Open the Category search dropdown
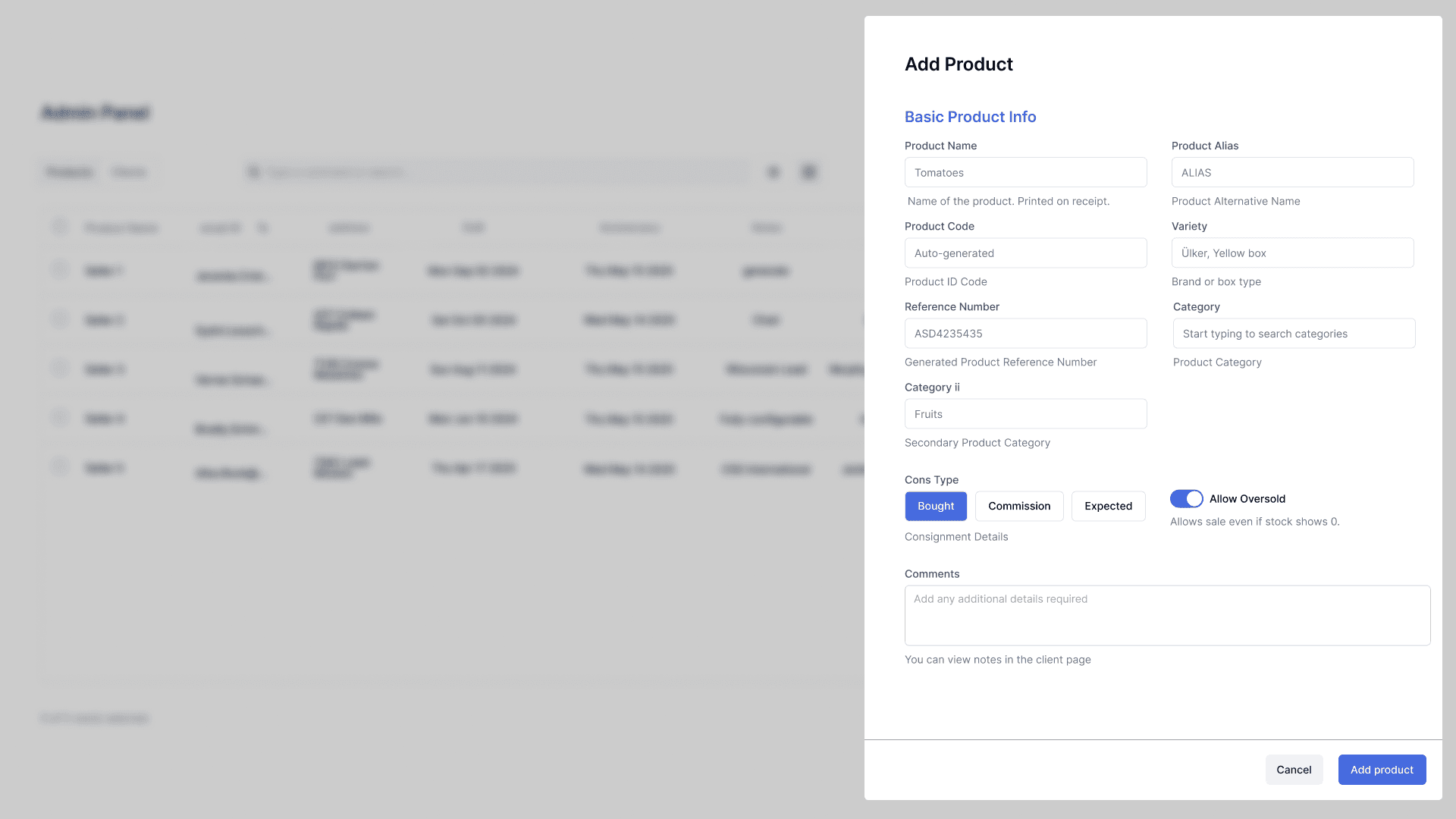 pos(1294,334)
